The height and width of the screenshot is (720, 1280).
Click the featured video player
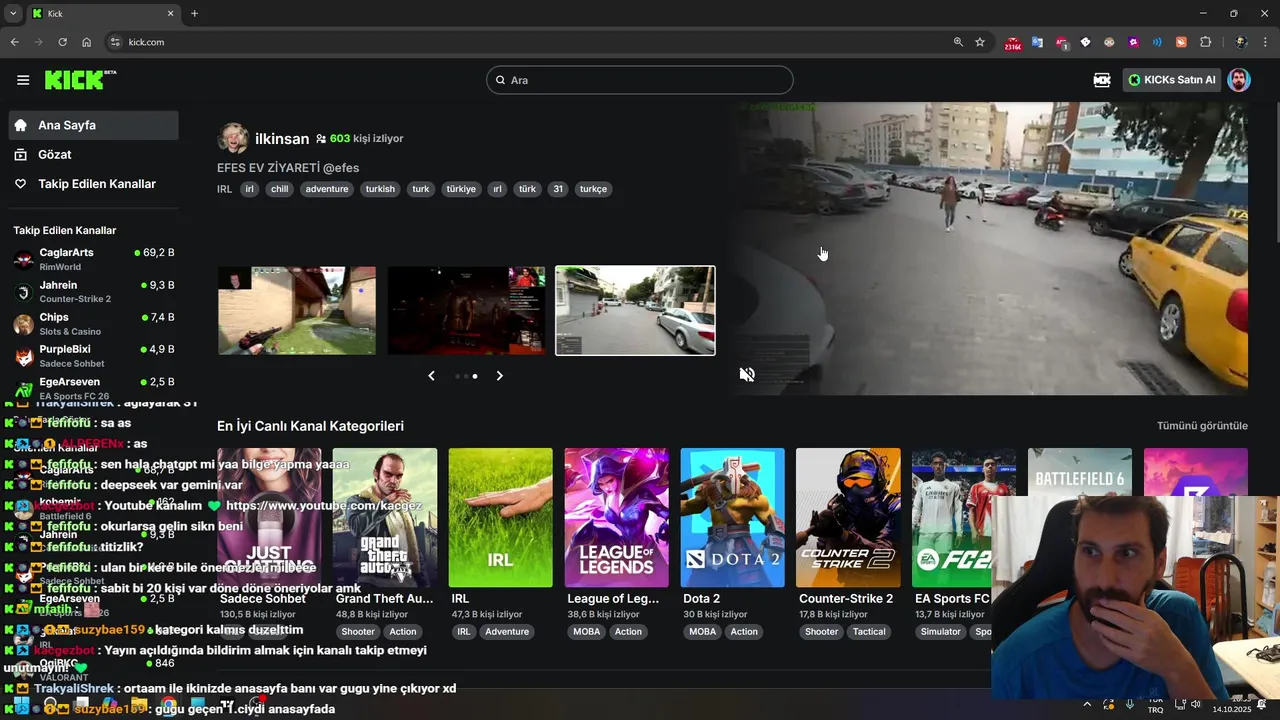tap(992, 248)
